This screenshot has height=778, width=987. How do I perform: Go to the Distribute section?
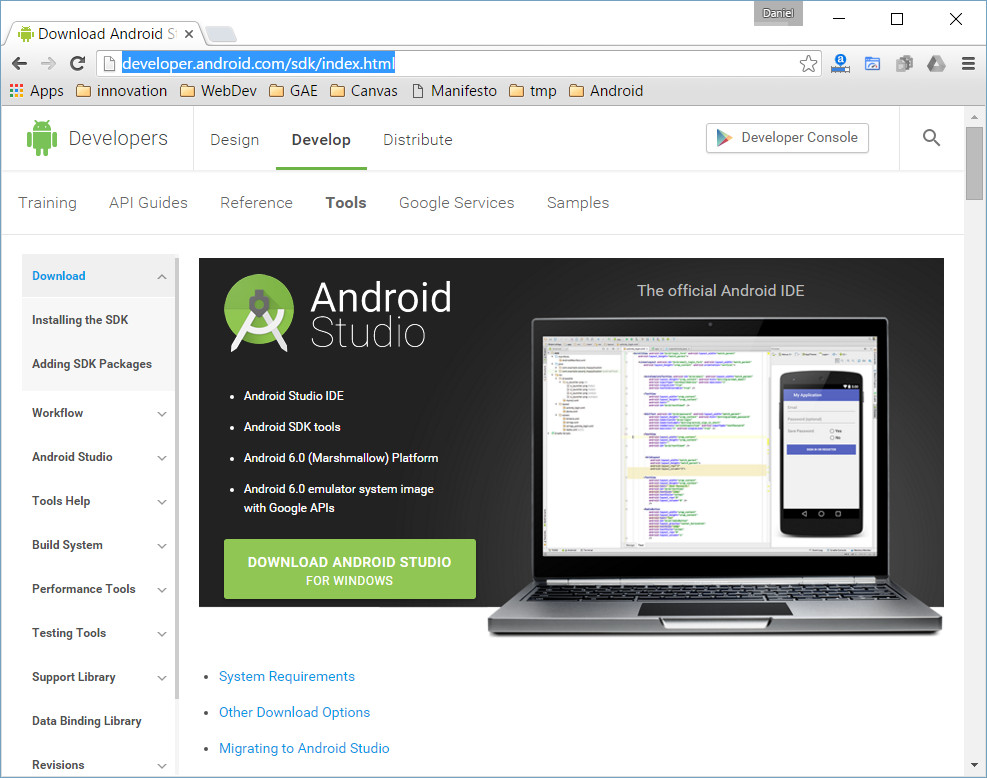(x=418, y=140)
